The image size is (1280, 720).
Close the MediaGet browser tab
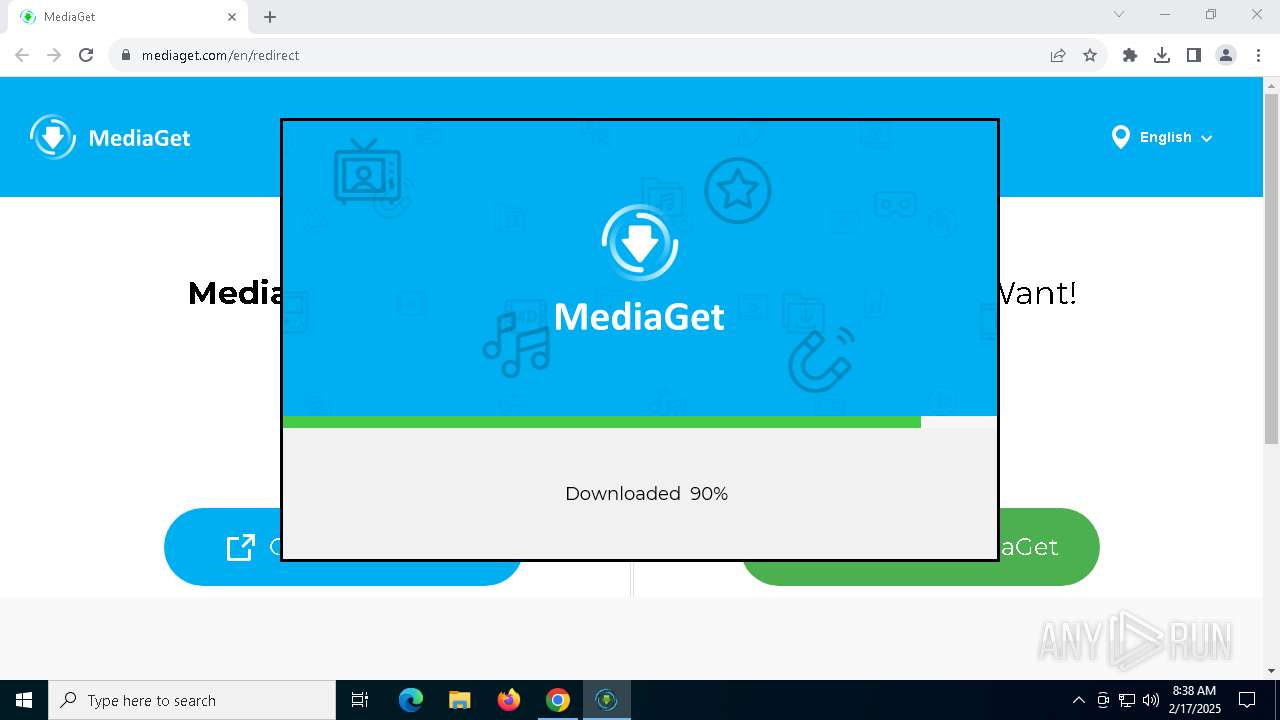(232, 17)
